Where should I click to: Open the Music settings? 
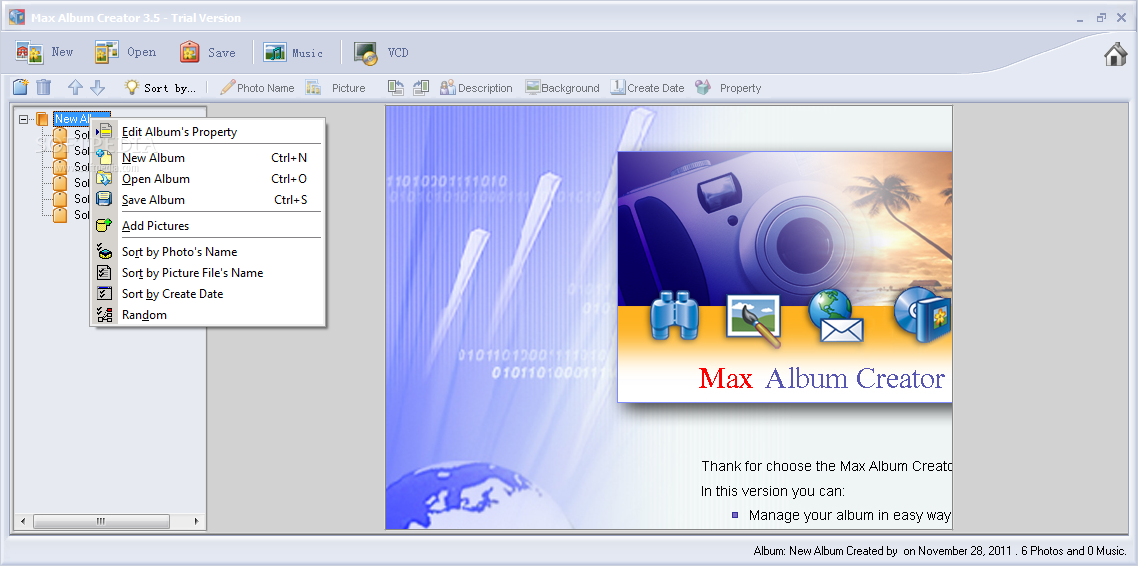[293, 52]
